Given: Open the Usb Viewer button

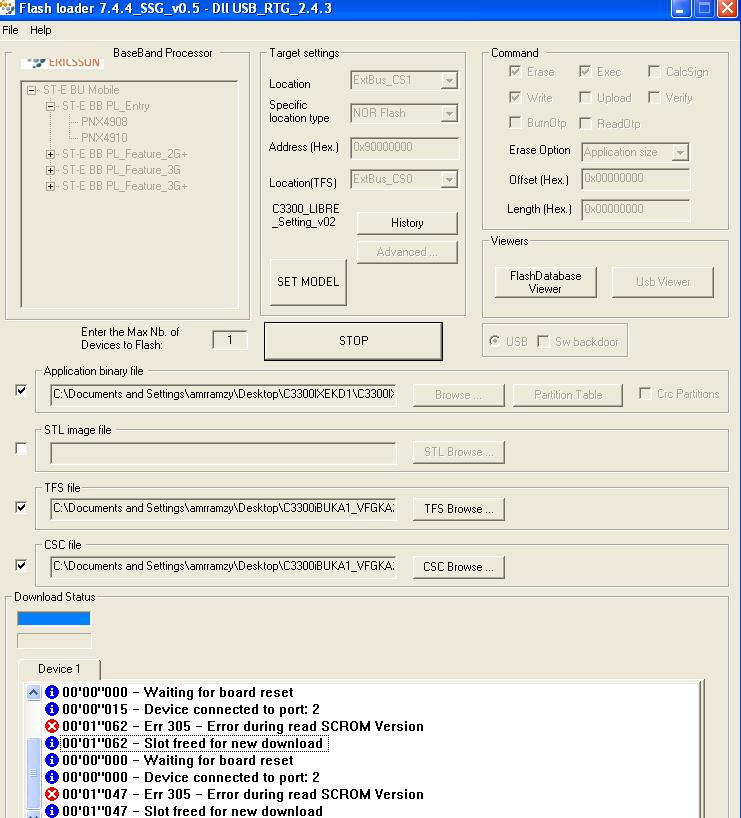Looking at the screenshot, I should click(x=663, y=282).
